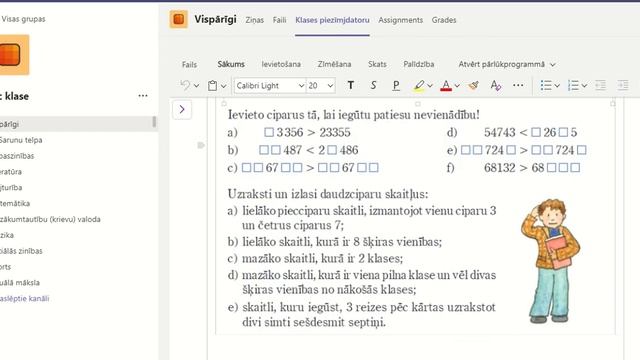Open the Vizuālā māksla channel
Viewport: 640px width, 360px height.
20,282
